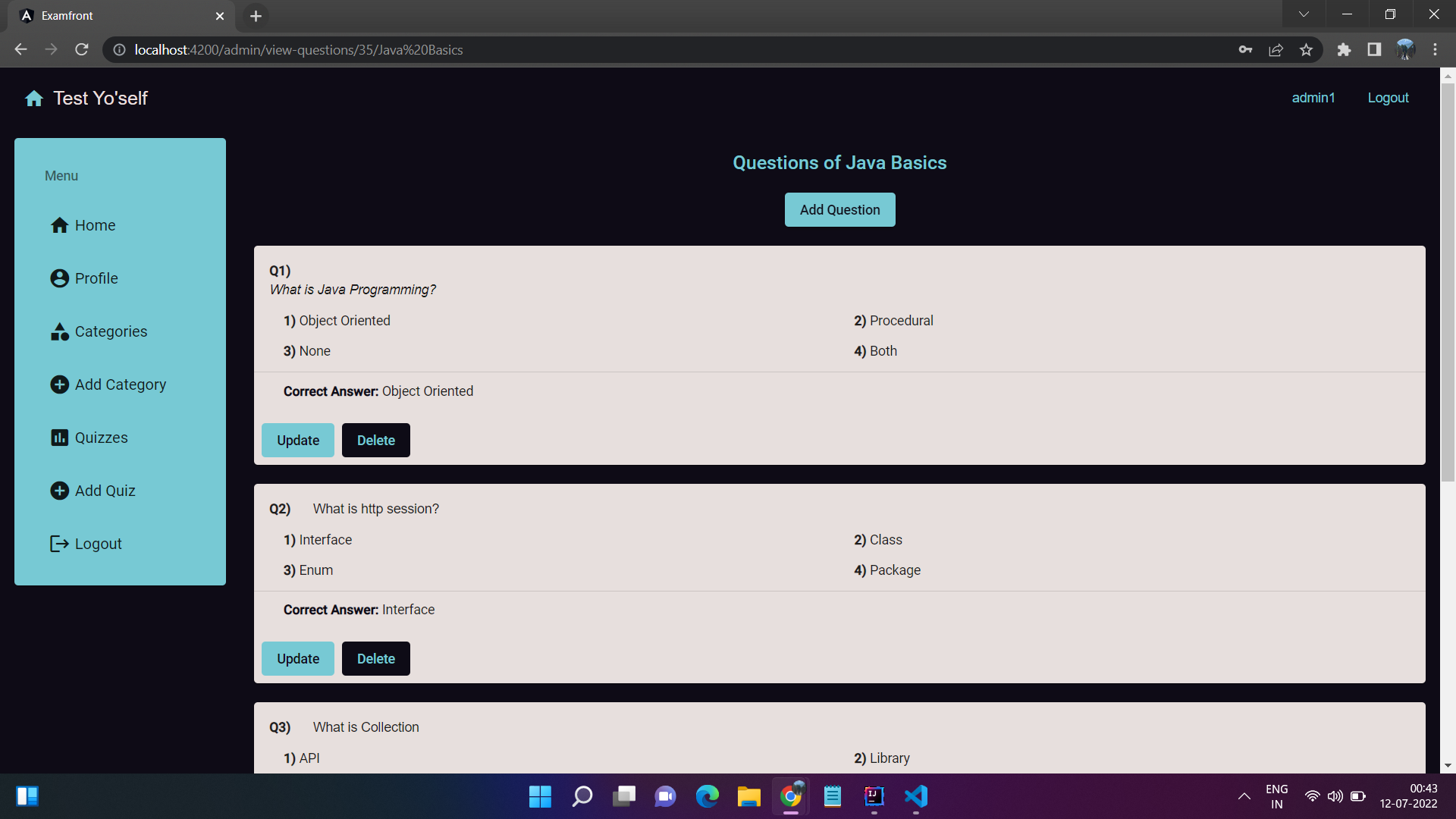Click the Quizzes chart icon in the sidebar

click(60, 438)
